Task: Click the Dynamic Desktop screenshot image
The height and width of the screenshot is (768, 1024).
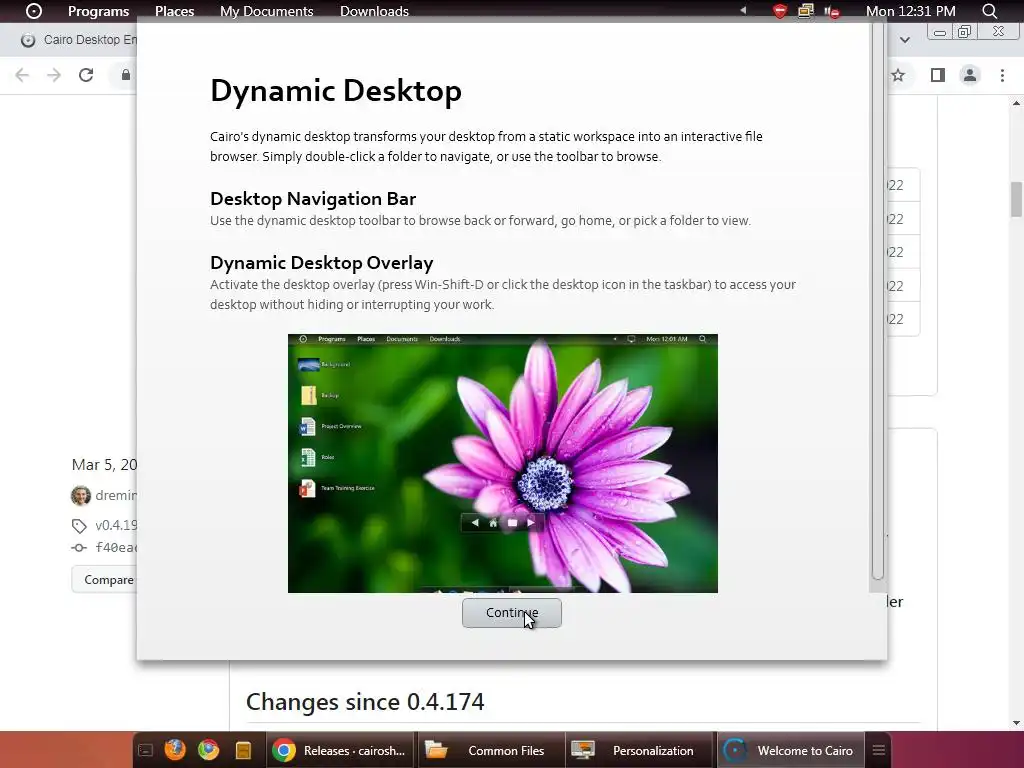Action: tap(503, 464)
